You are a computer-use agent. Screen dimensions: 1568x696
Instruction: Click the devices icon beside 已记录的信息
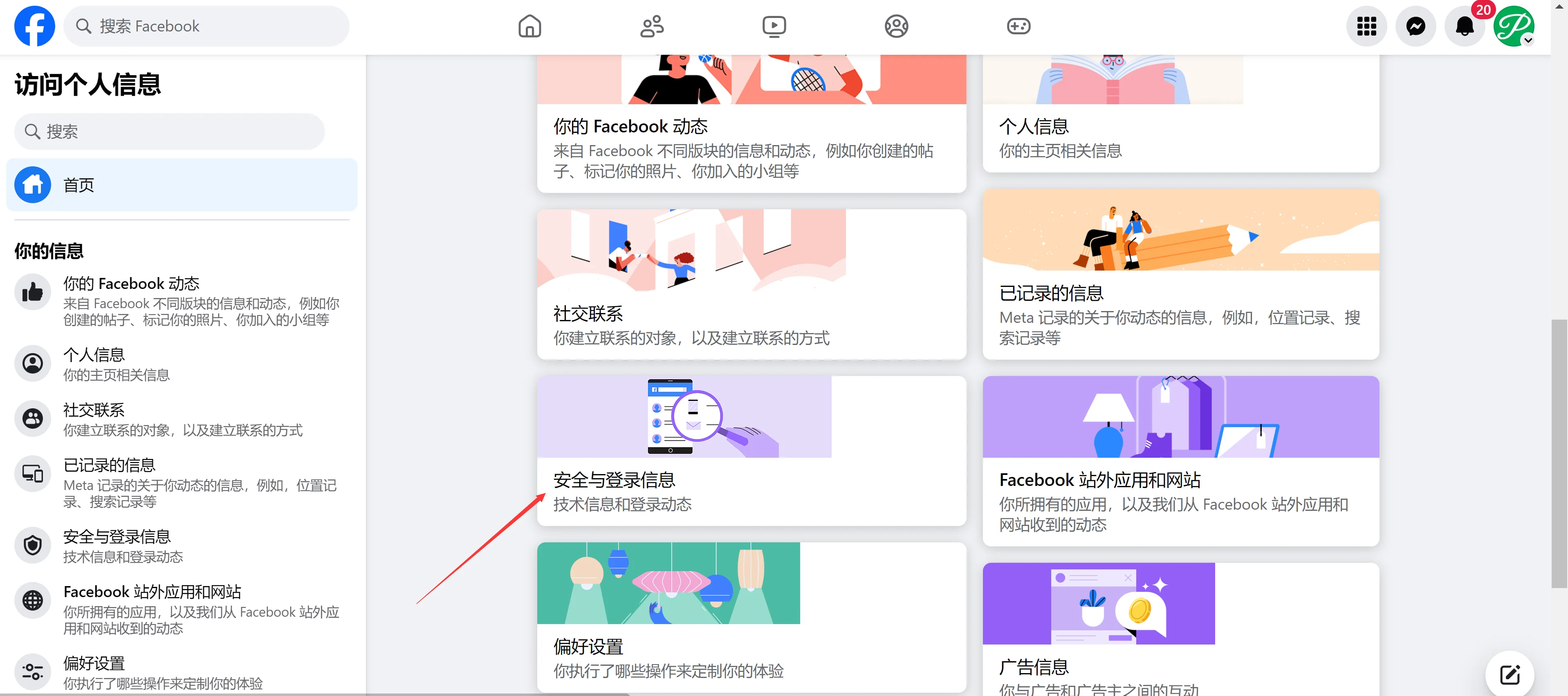pos(33,474)
